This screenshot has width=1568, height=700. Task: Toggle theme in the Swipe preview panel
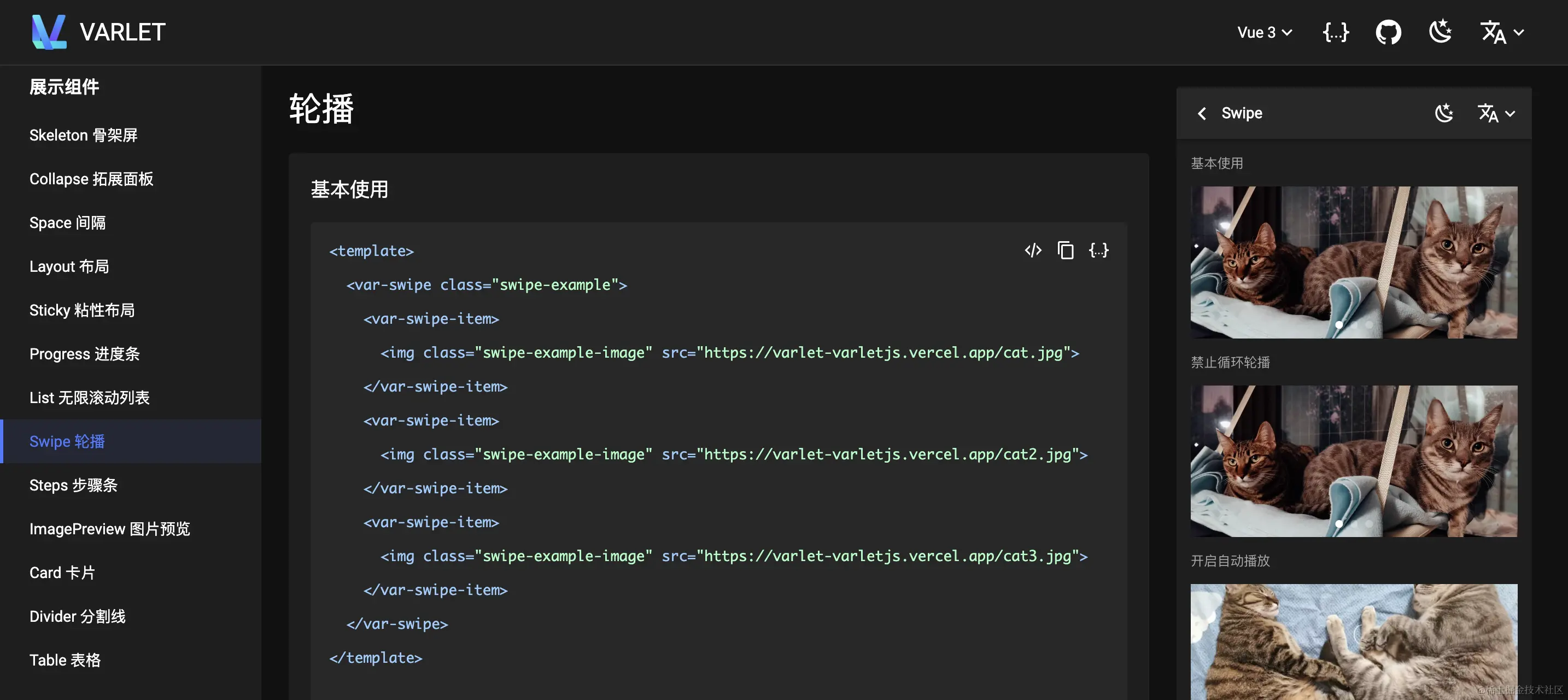click(1444, 113)
